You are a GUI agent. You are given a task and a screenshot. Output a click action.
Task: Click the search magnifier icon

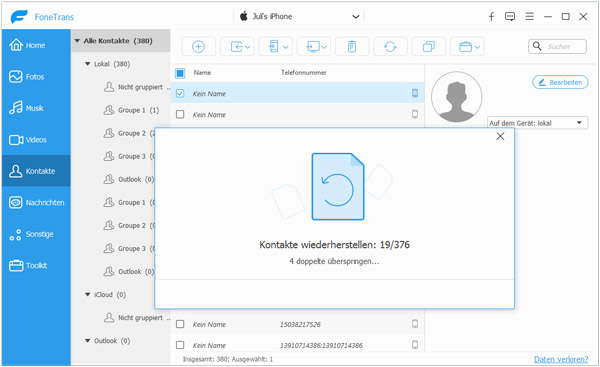point(537,46)
